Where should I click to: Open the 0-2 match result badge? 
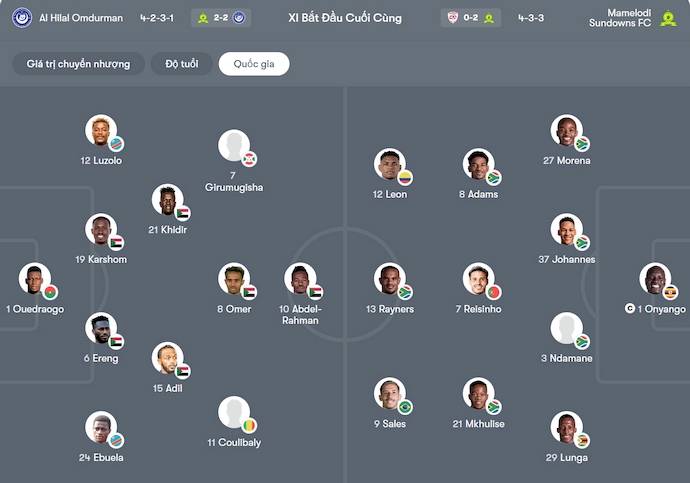point(469,18)
